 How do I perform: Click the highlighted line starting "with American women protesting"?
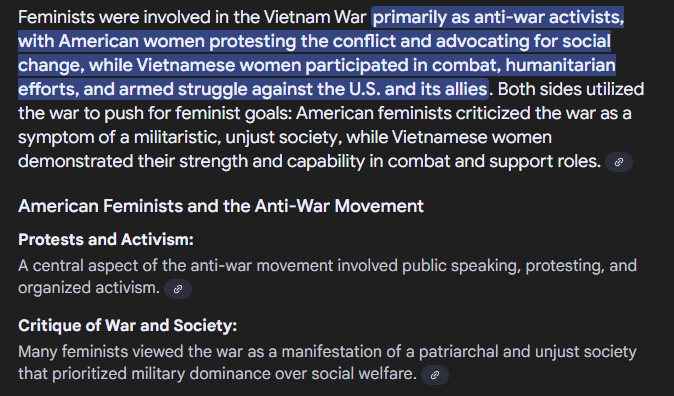click(314, 41)
